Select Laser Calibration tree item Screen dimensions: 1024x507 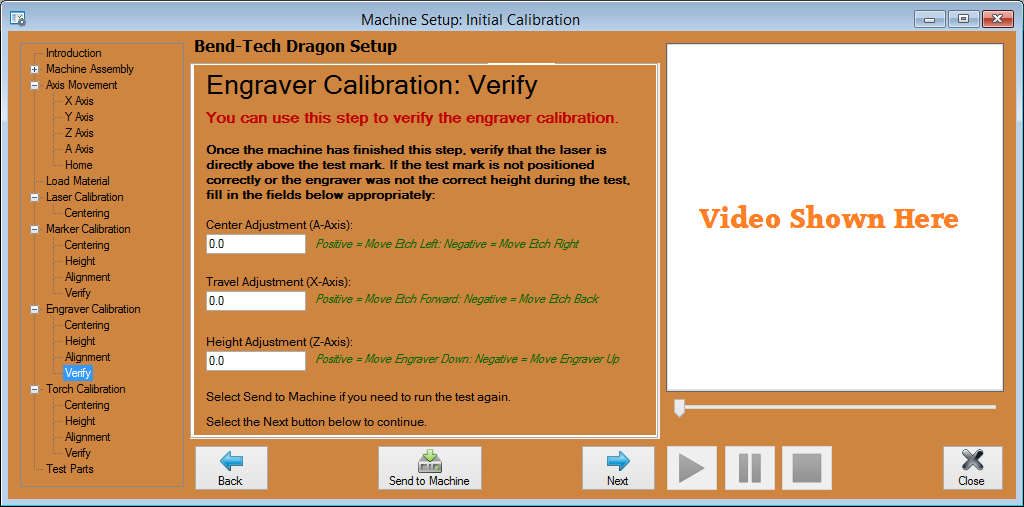(x=84, y=197)
